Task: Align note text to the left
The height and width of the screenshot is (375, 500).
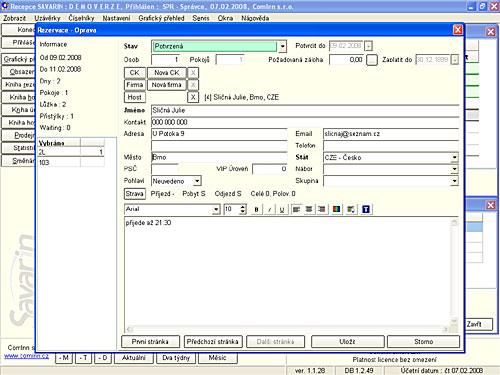Action: click(x=296, y=209)
